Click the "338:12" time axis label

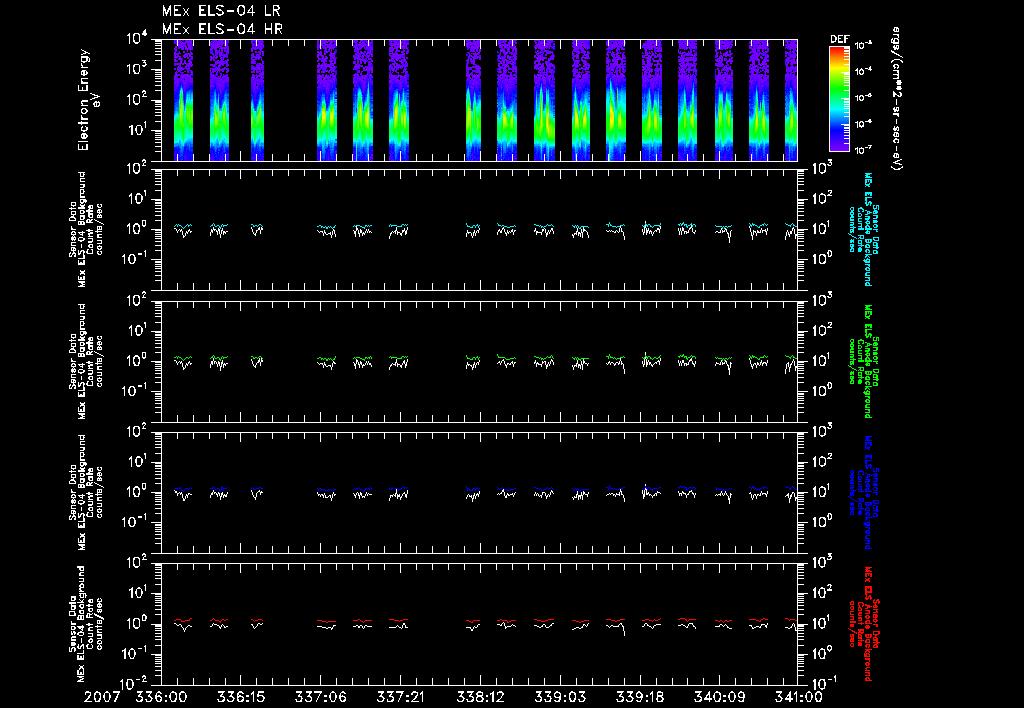tap(481, 697)
